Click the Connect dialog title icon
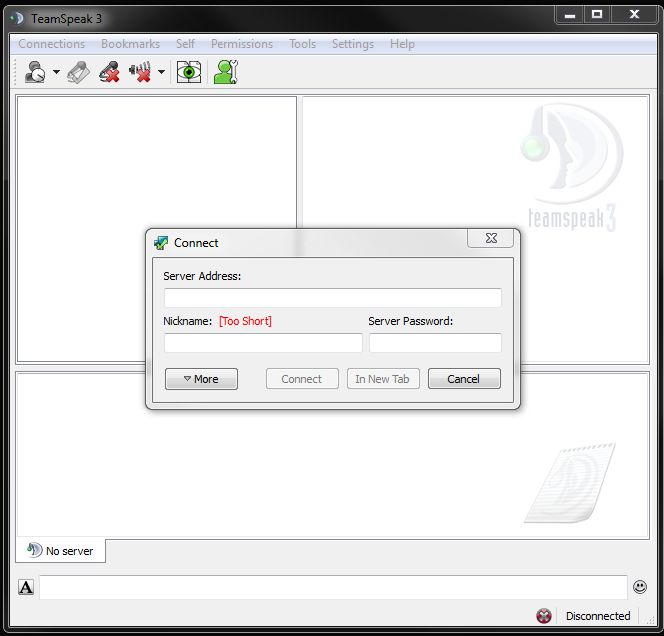The width and height of the screenshot is (664, 636). [161, 243]
